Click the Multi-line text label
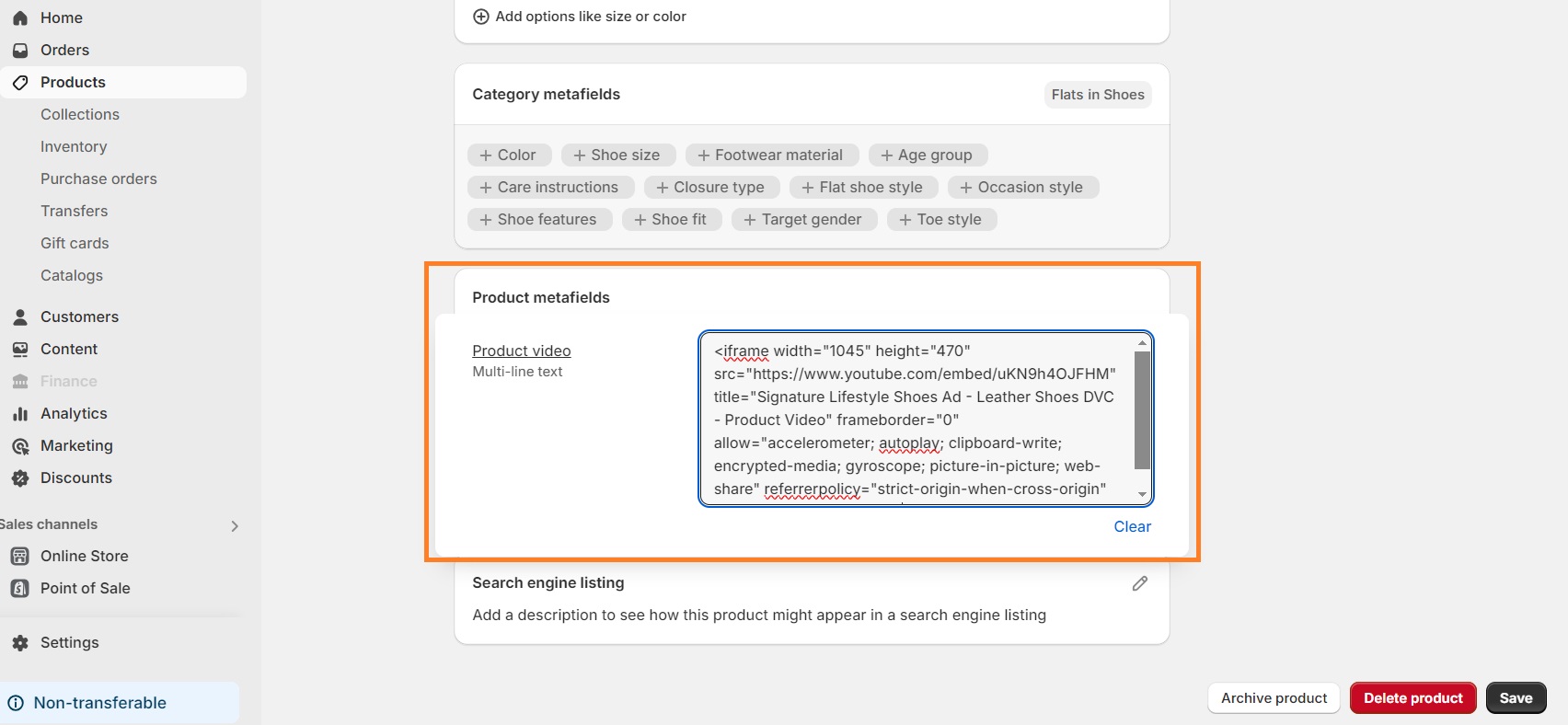This screenshot has height=725, width=1568. pos(517,372)
